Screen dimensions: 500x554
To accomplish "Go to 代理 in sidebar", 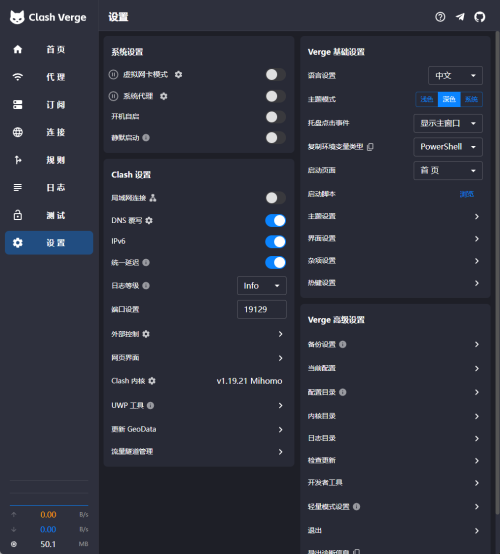I will point(49,77).
